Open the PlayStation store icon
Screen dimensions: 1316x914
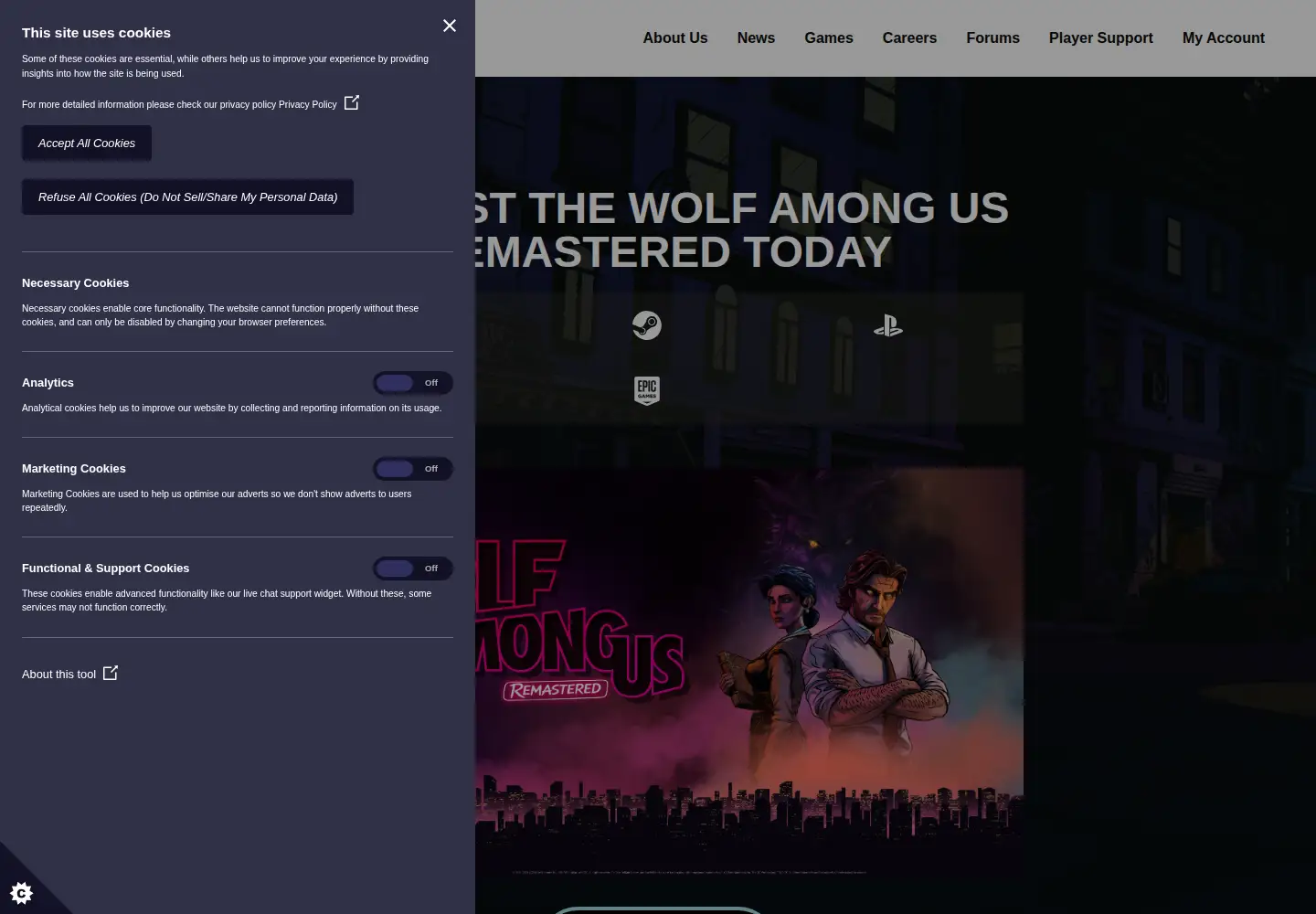click(x=888, y=325)
